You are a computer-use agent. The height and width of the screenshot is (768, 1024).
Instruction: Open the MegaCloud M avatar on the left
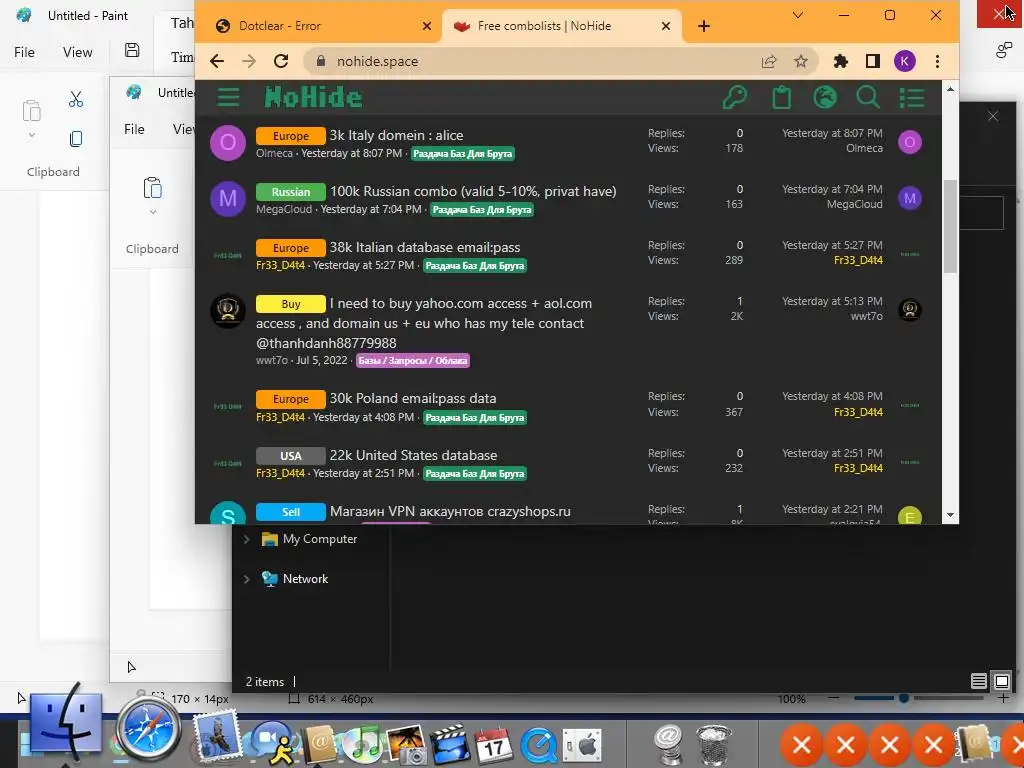pos(228,199)
